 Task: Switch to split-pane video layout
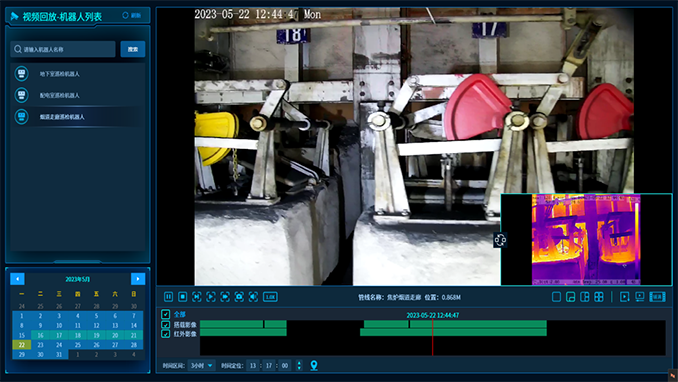(585, 297)
